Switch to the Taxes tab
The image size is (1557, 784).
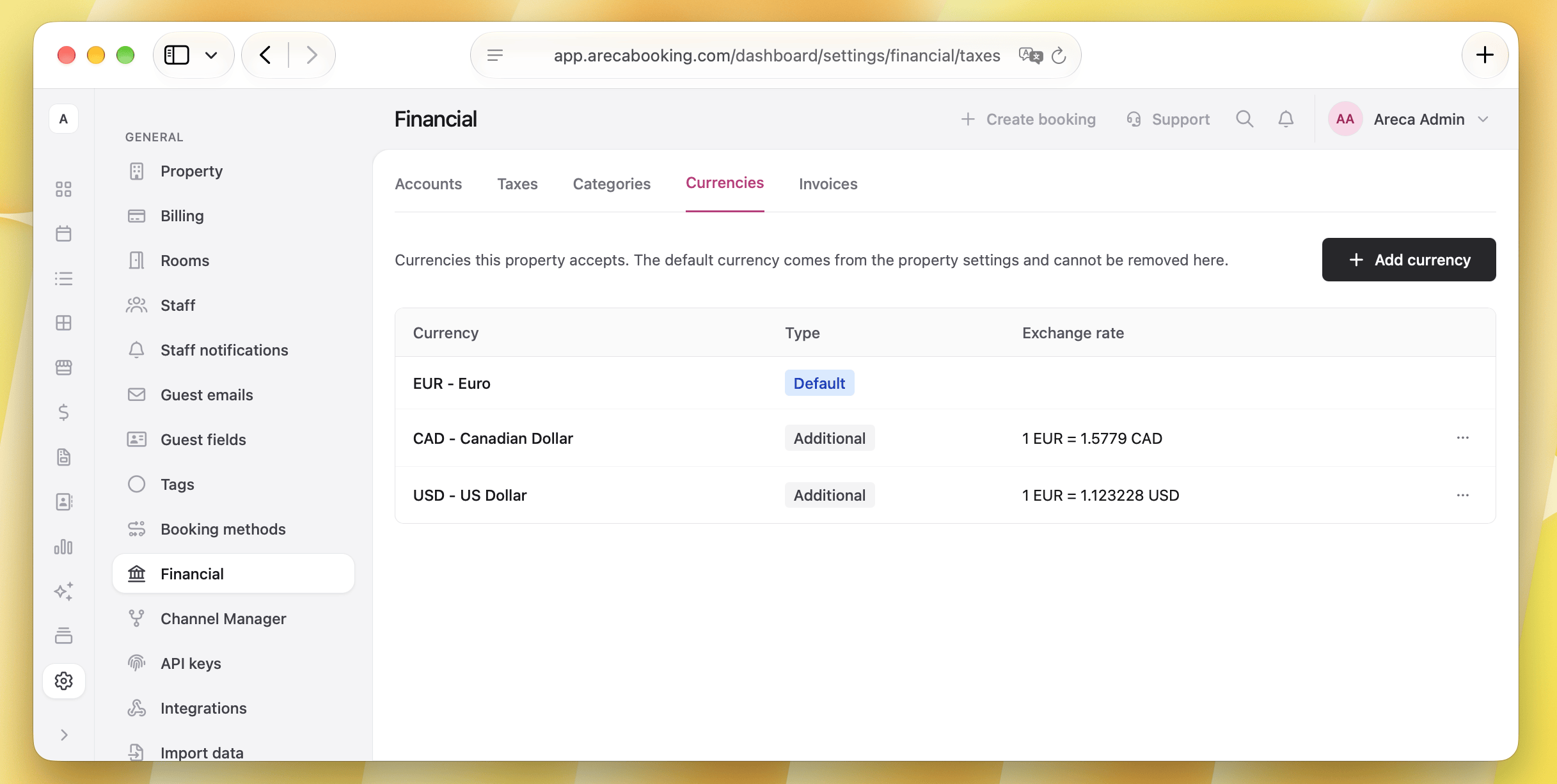[x=517, y=184]
